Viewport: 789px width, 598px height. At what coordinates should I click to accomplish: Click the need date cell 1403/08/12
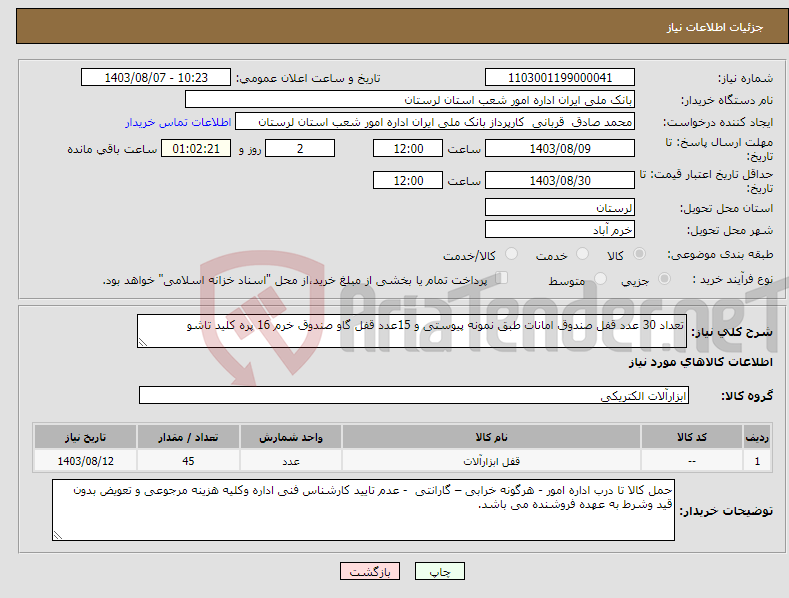pyautogui.click(x=85, y=461)
